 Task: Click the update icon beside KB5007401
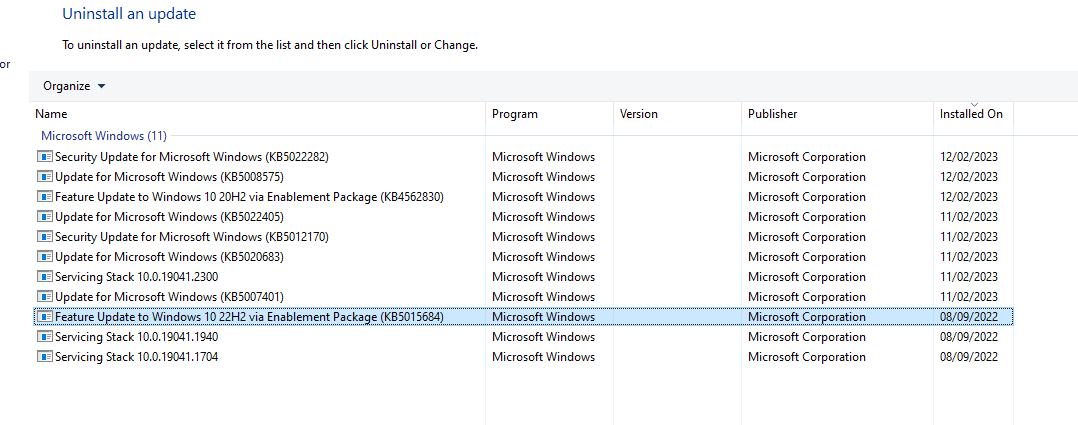point(45,296)
